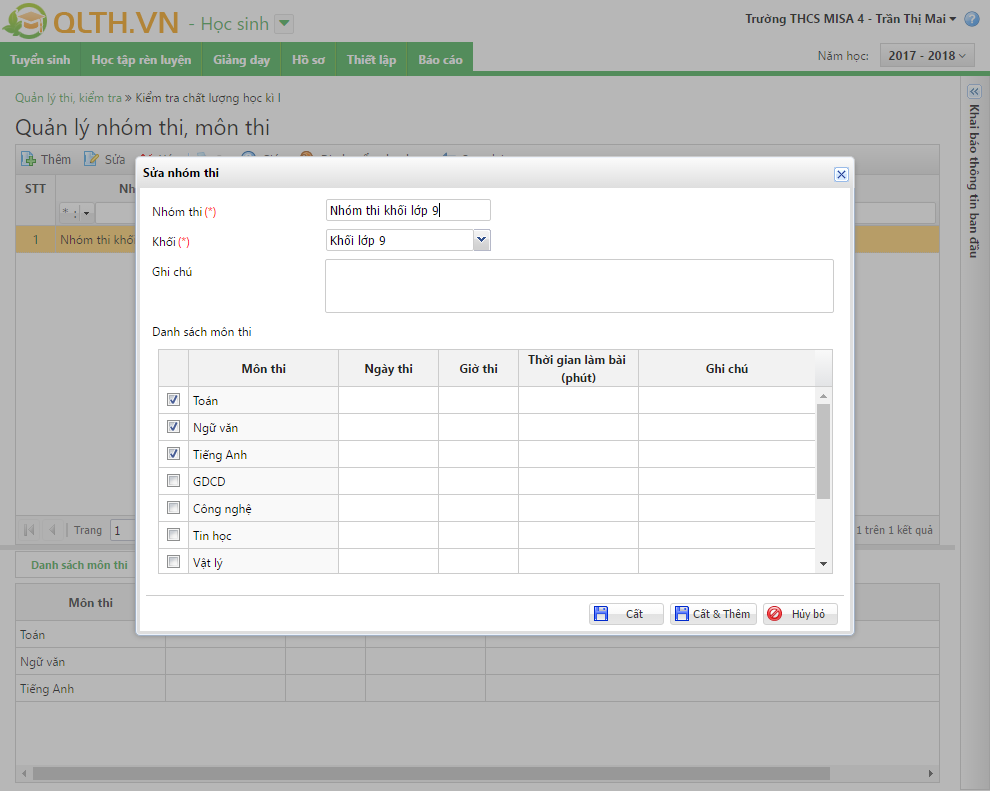Click the duration cell for Tiếng Anh
This screenshot has width=990, height=791.
[578, 455]
